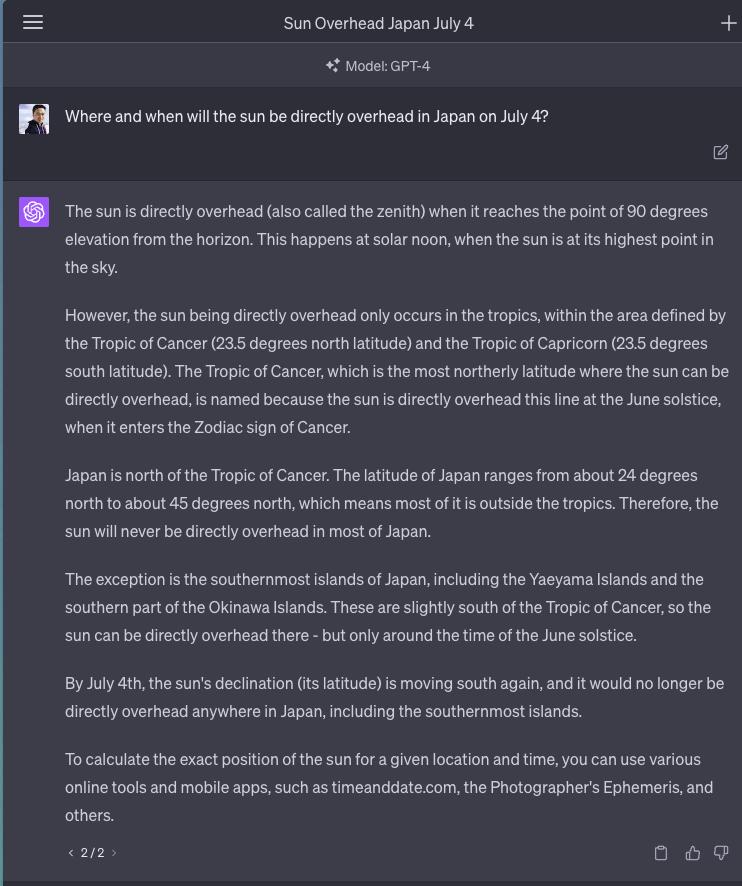Give the response a thumbs down

tap(721, 853)
